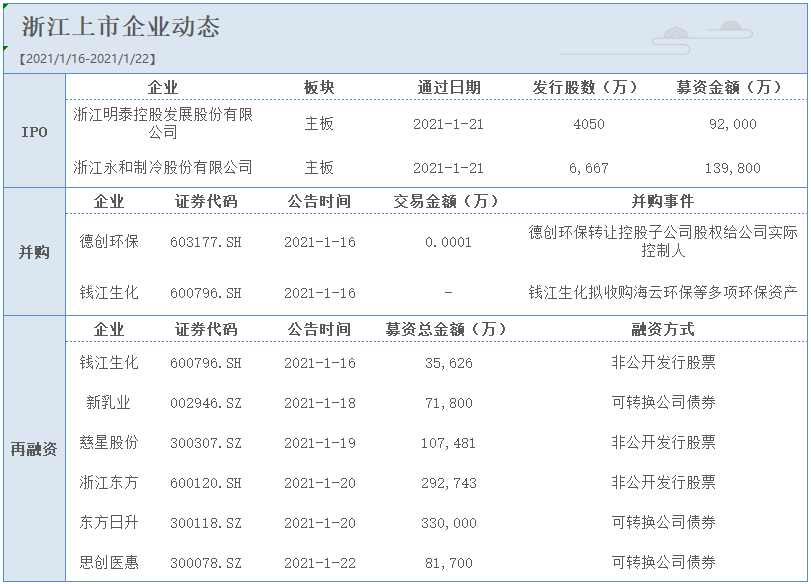Select the 35,626 financing amount
This screenshot has height=584, width=811.
coord(448,363)
